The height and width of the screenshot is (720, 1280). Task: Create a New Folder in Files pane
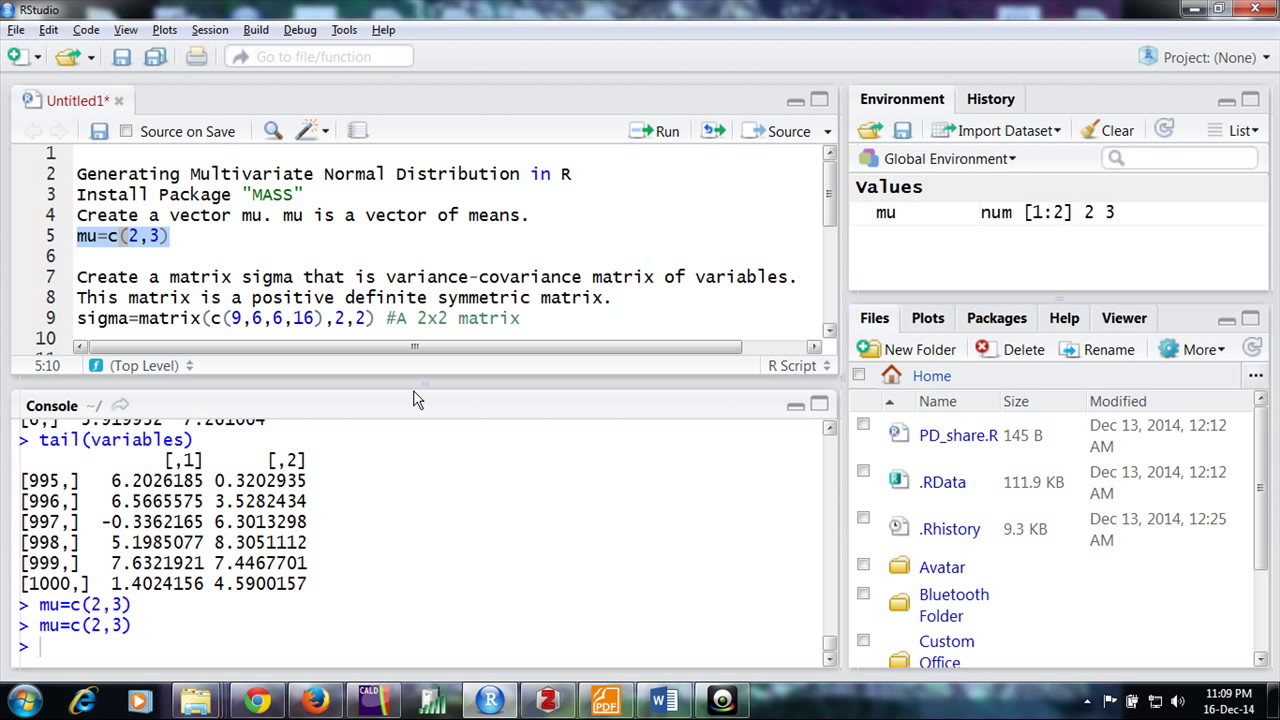[x=907, y=349]
